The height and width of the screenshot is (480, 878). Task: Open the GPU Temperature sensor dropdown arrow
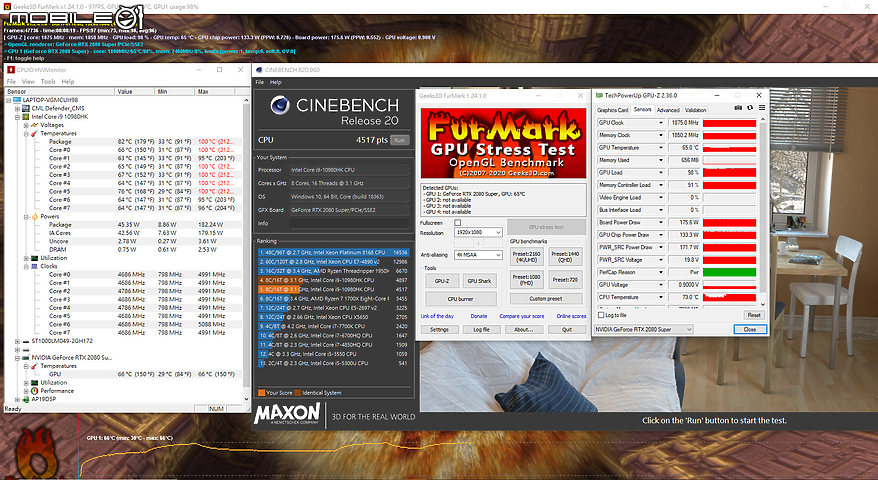tap(661, 148)
